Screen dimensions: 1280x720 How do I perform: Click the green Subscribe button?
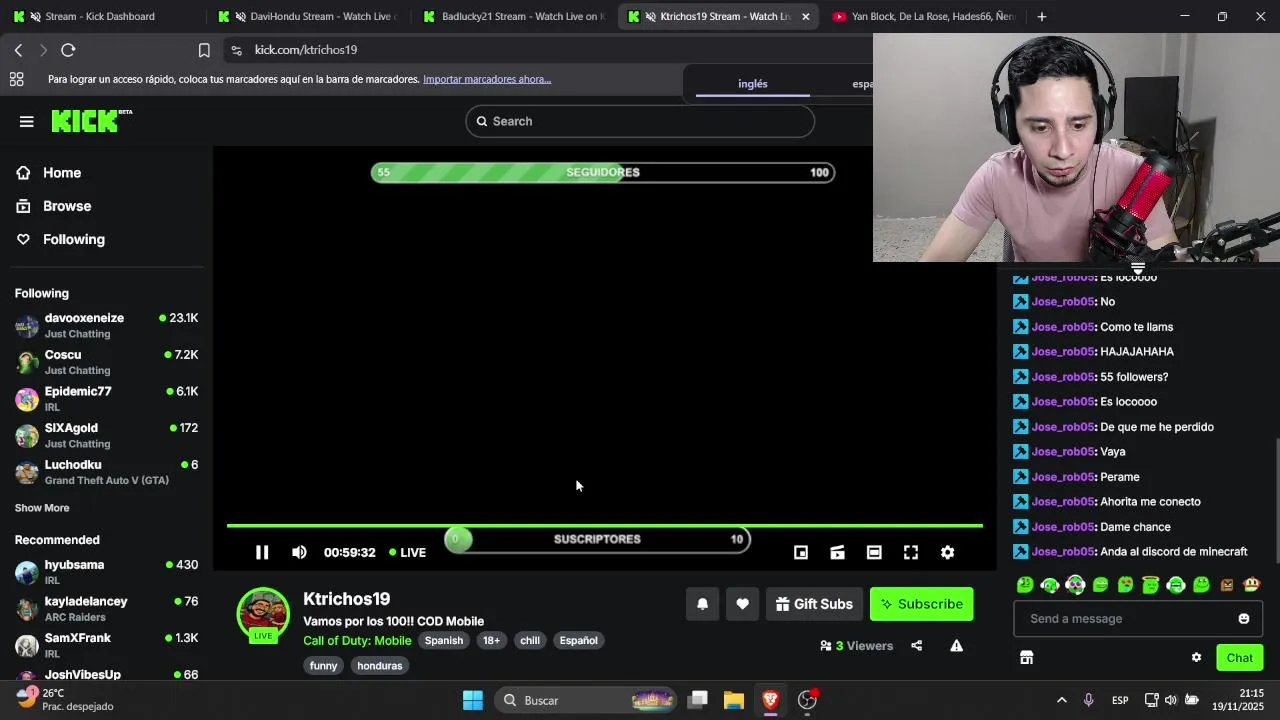click(x=921, y=604)
